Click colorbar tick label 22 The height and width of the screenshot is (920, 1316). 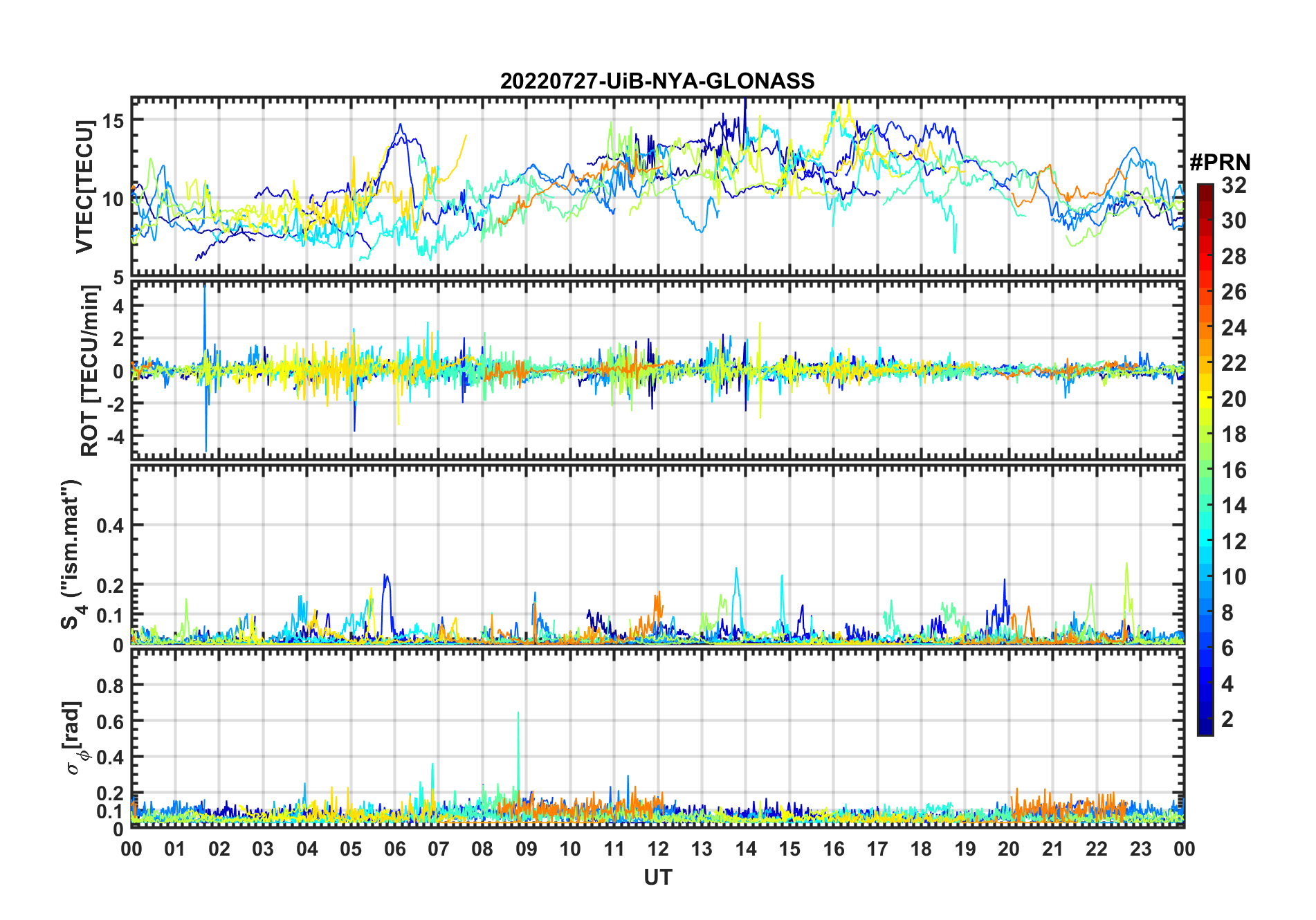click(x=1234, y=363)
